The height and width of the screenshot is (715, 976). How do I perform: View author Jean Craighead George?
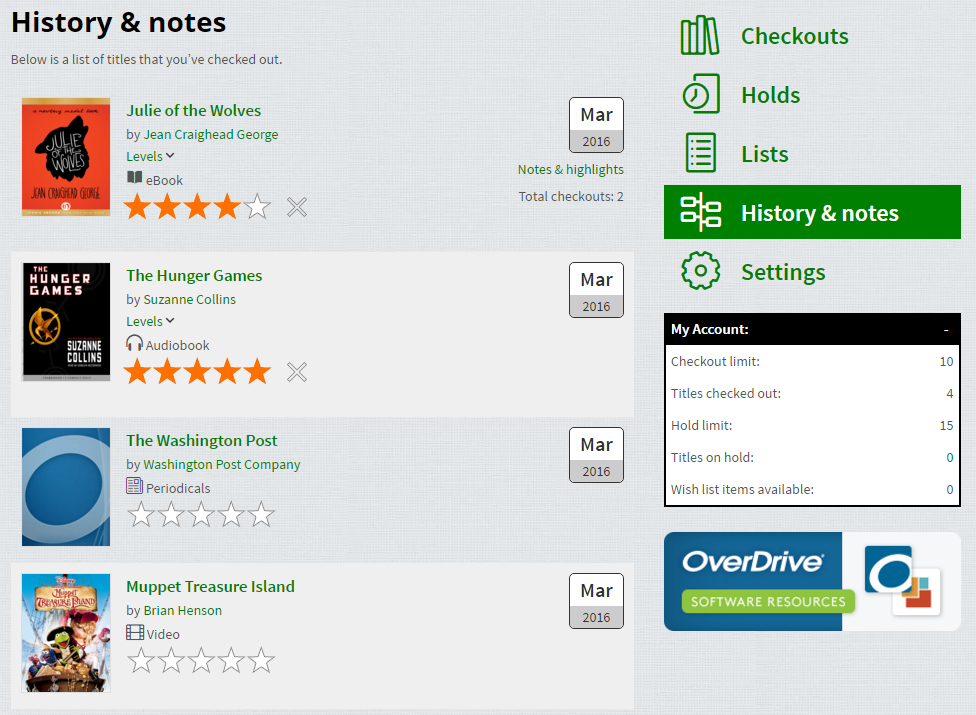pyautogui.click(x=211, y=134)
